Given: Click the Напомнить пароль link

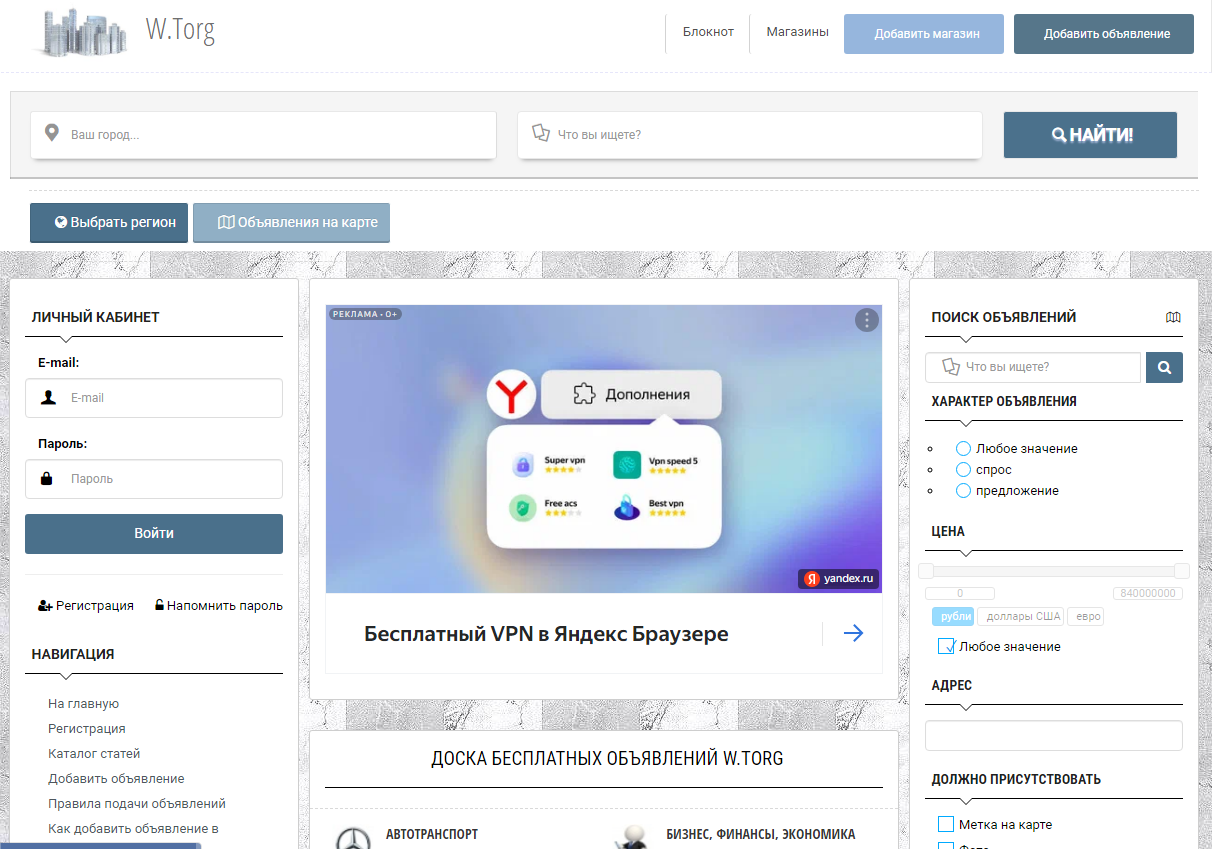Looking at the screenshot, I should pos(218,605).
